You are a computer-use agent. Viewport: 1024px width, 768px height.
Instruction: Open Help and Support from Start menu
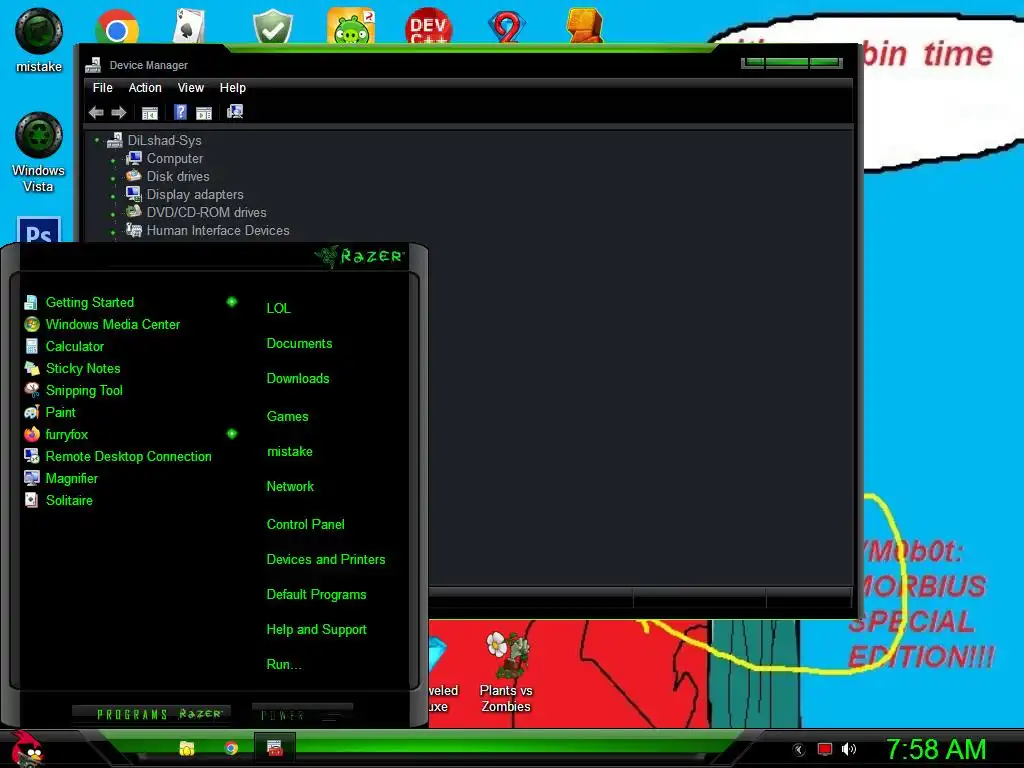[316, 630]
